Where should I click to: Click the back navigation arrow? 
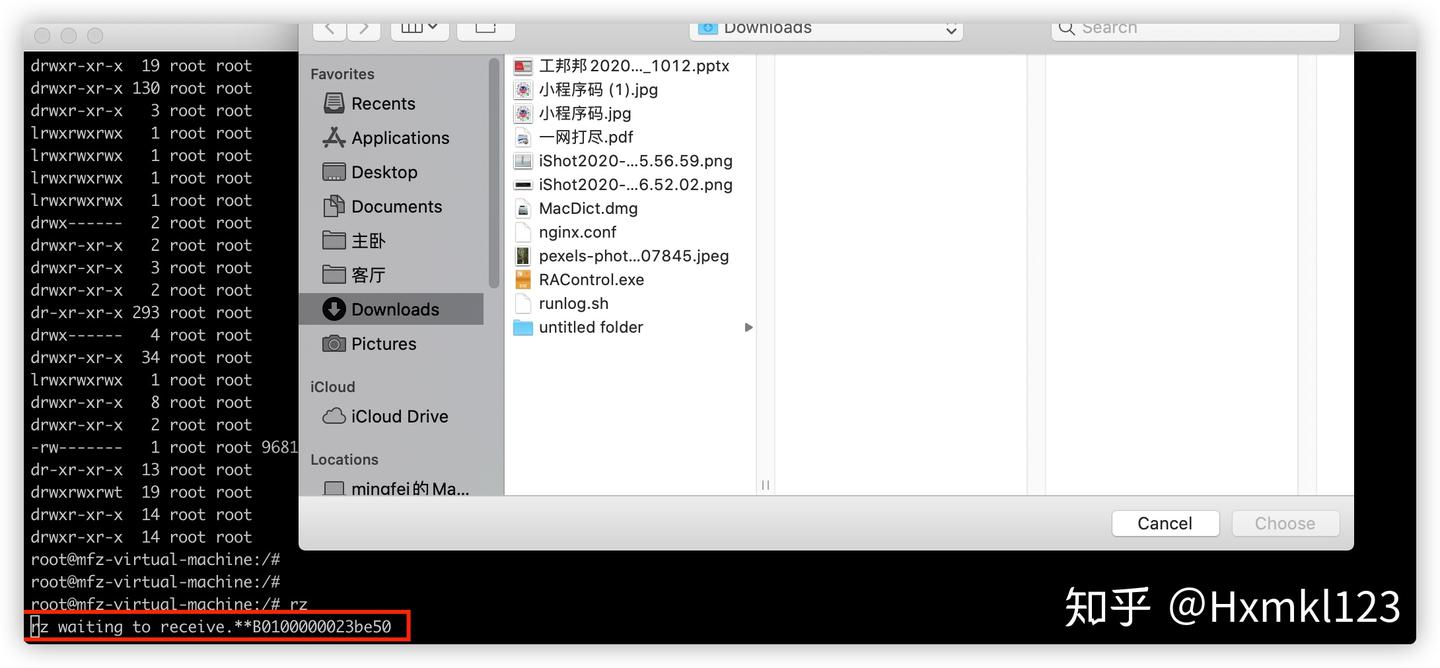pyautogui.click(x=330, y=28)
